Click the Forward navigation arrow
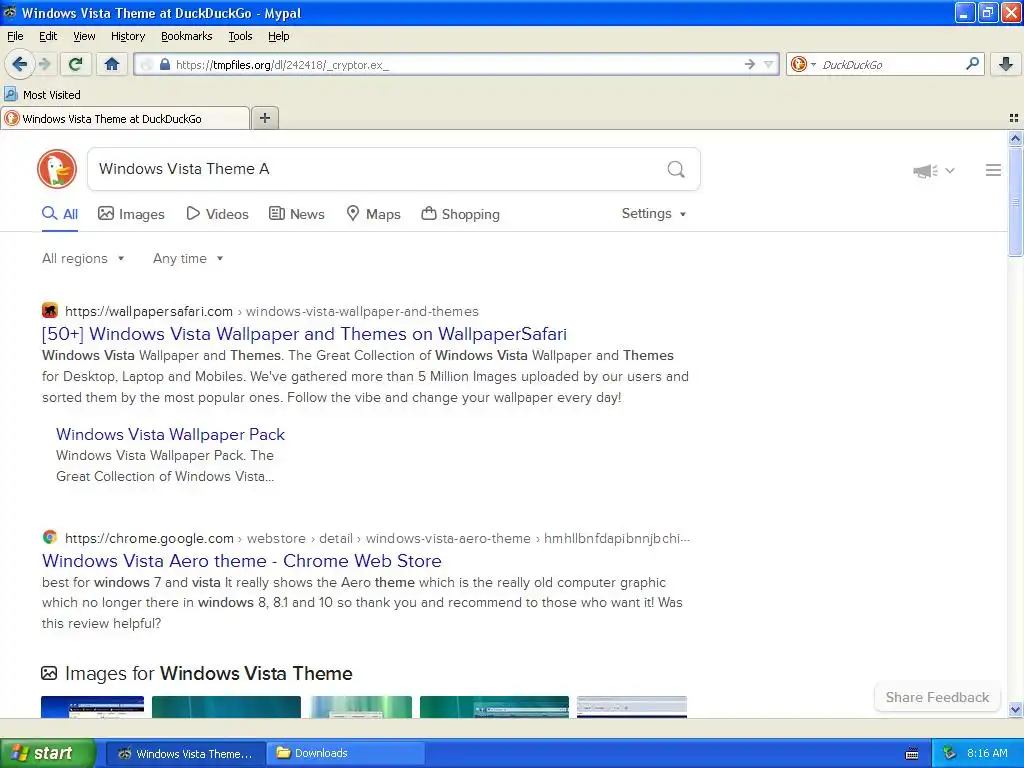1024x768 pixels. pos(44,64)
